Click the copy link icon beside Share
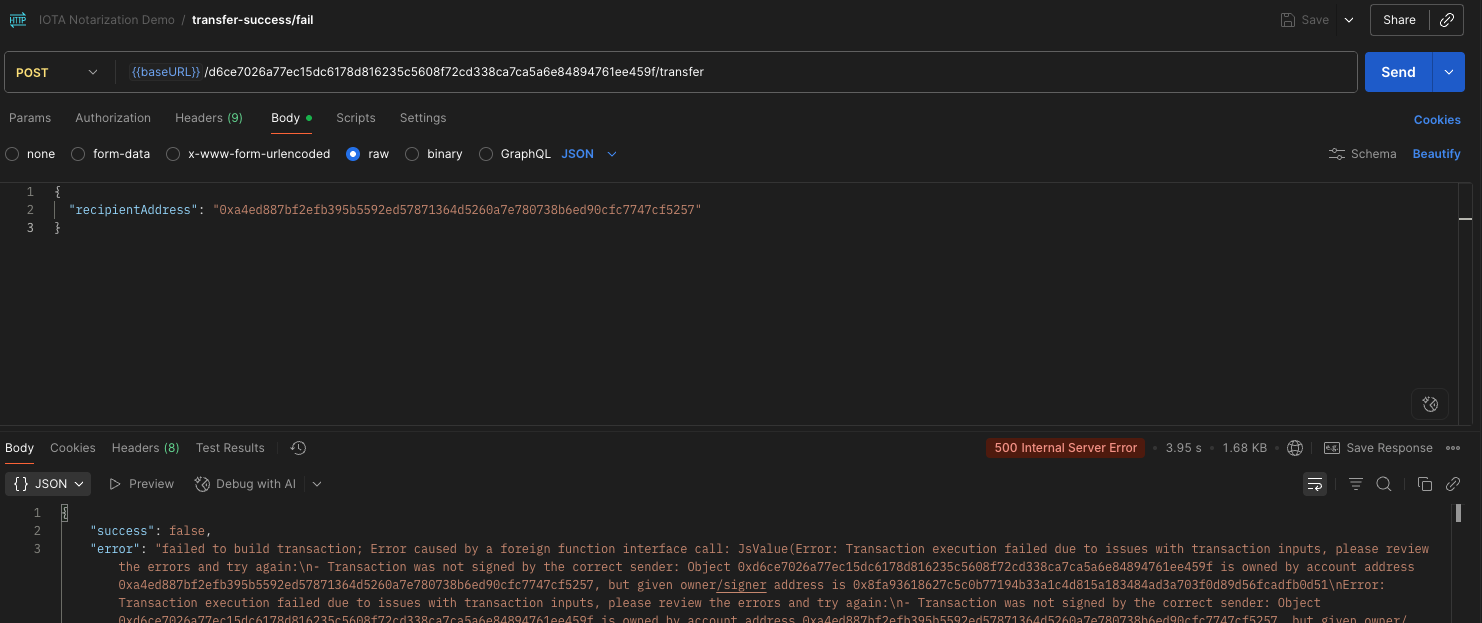The height and width of the screenshot is (623, 1482). 1446,20
